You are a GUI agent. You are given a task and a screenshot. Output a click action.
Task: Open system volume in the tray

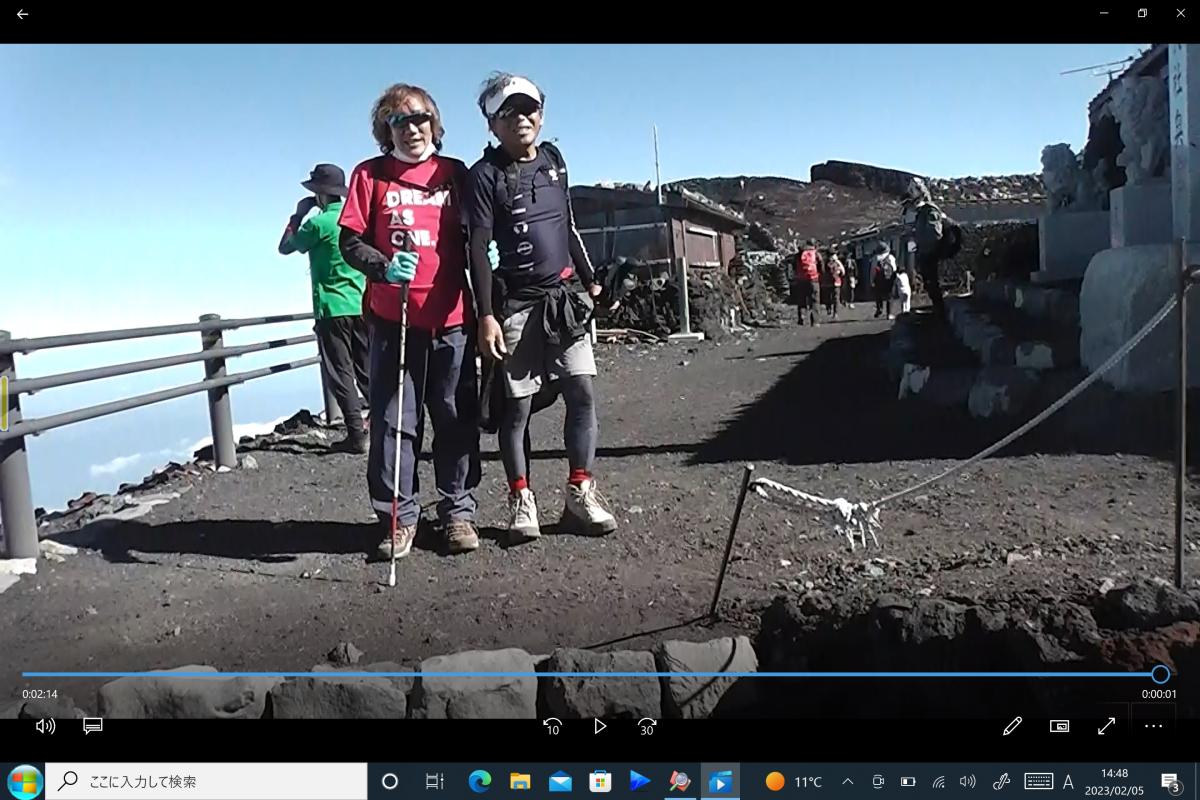[x=967, y=781]
